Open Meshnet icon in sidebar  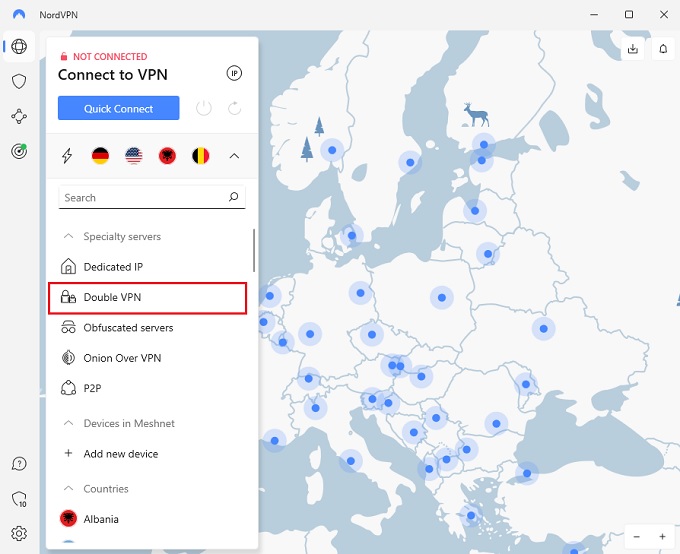tap(19, 116)
